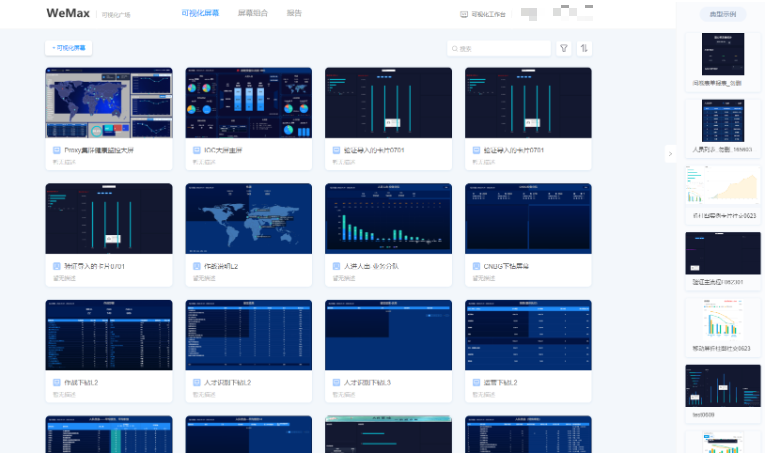Switch to the 报告 tab
This screenshot has width=770, height=465.
(x=294, y=13)
